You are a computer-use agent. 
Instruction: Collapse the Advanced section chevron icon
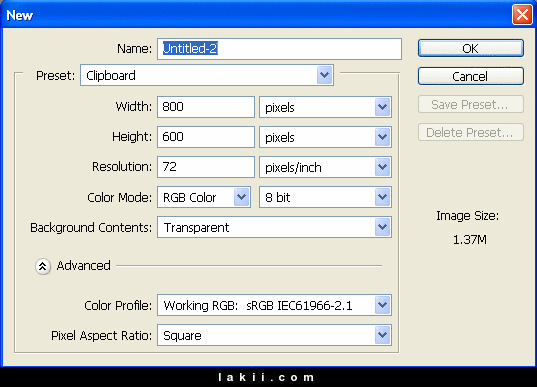tap(43, 266)
